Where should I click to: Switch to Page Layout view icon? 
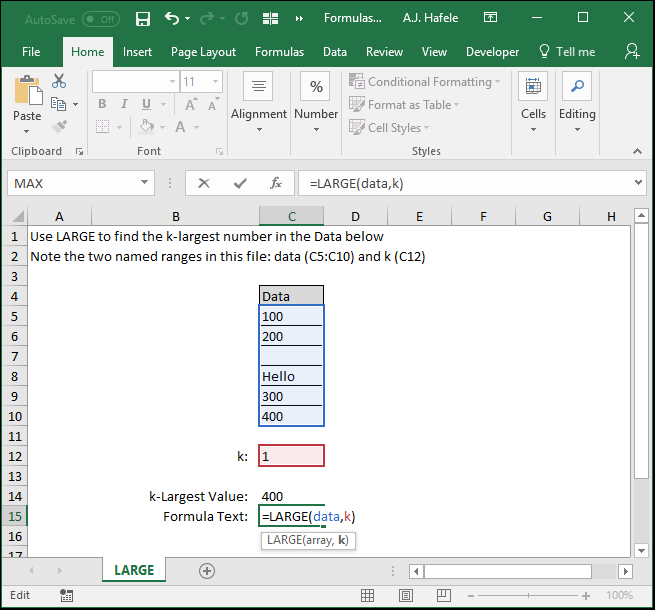(x=406, y=595)
